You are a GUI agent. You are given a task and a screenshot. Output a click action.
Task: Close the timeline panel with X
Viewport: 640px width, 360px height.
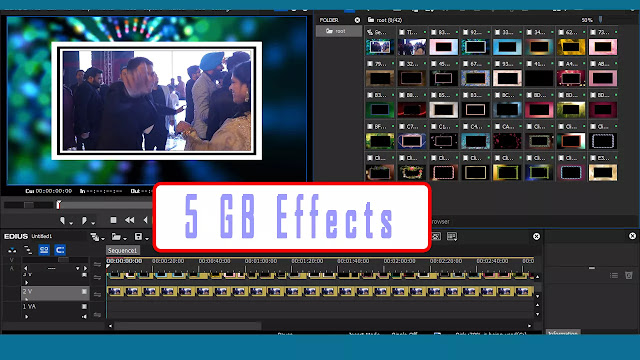pyautogui.click(x=536, y=236)
